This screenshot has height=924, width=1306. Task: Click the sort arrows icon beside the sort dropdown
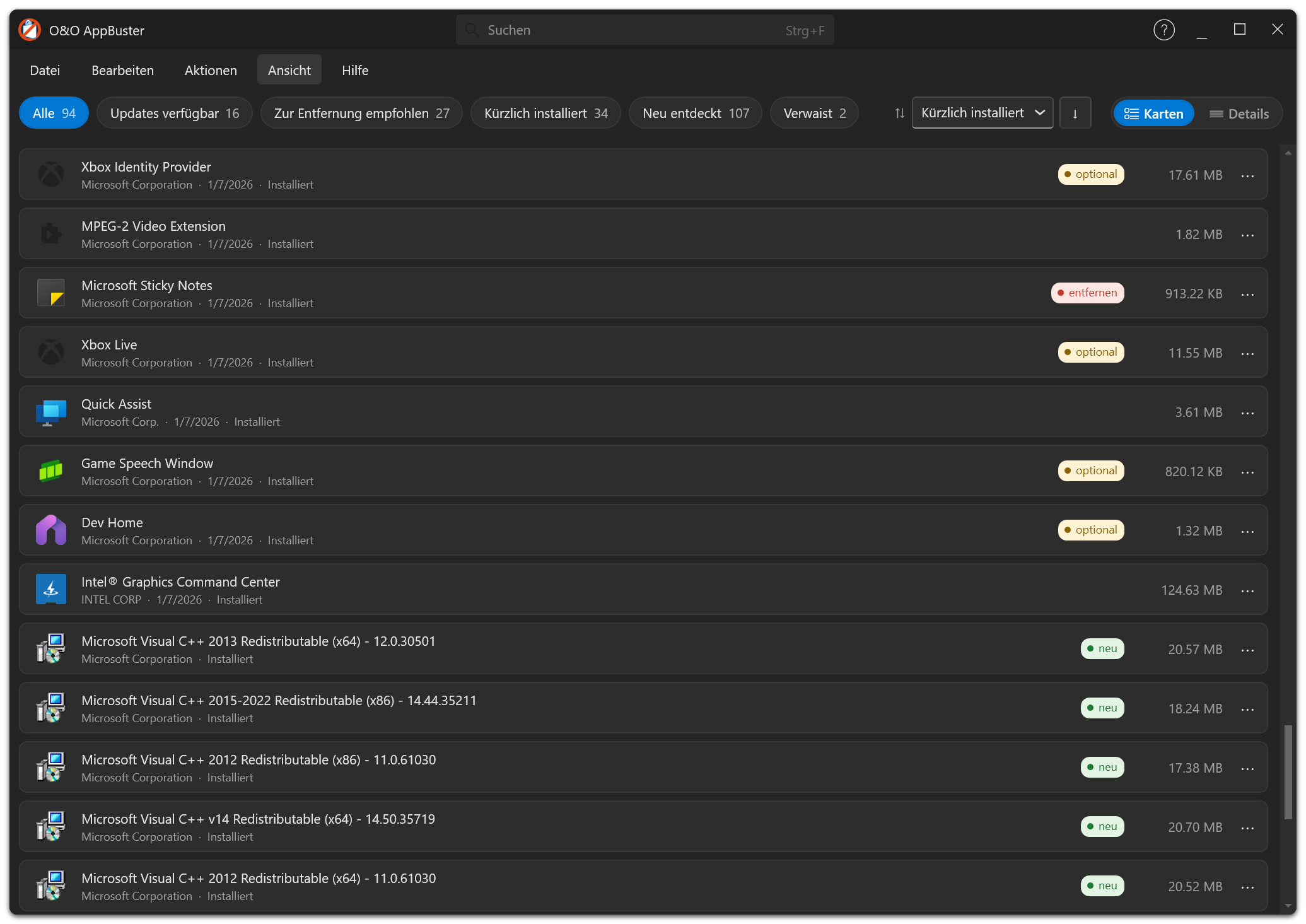(x=899, y=113)
